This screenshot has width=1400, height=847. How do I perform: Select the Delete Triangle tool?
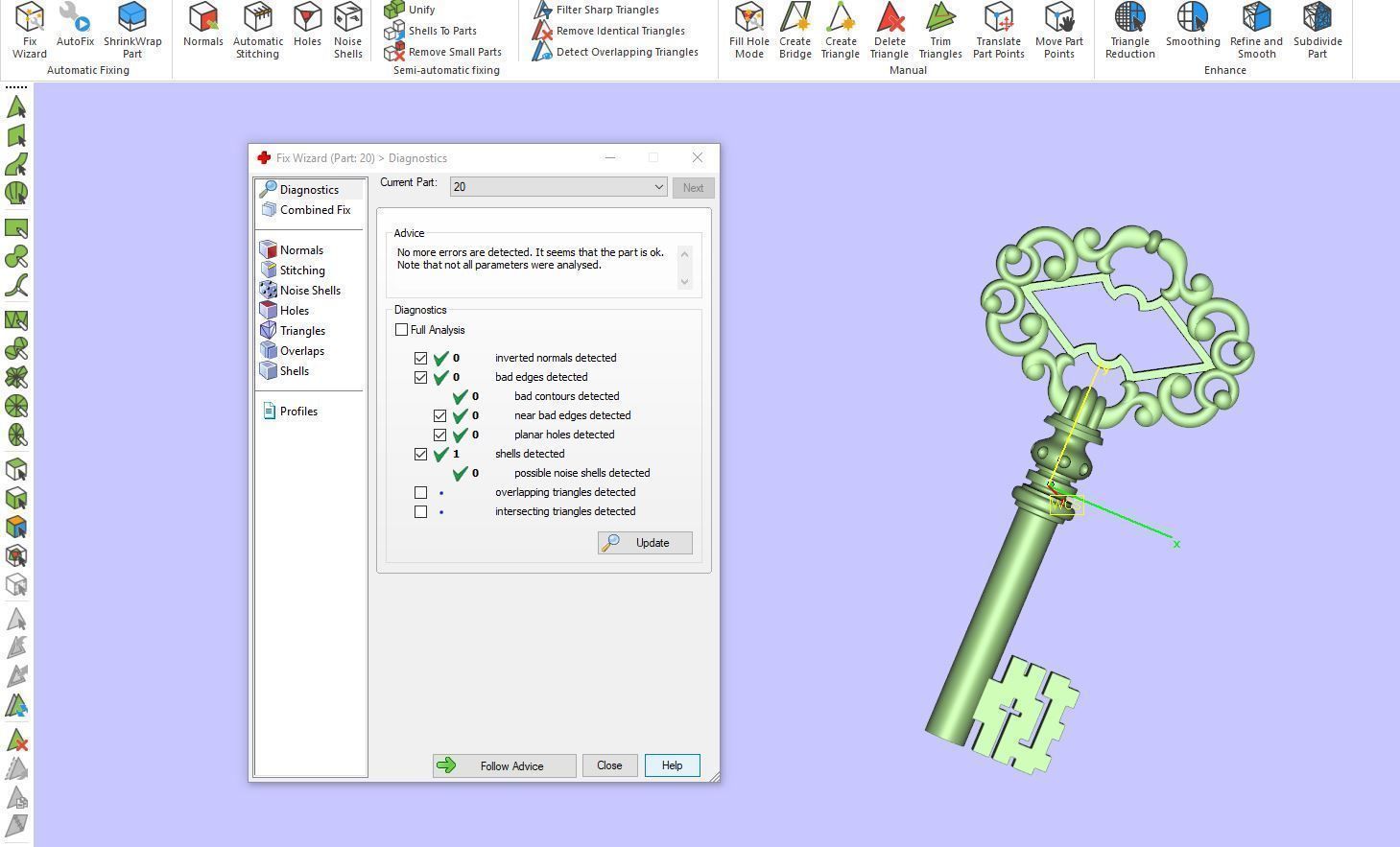(889, 29)
